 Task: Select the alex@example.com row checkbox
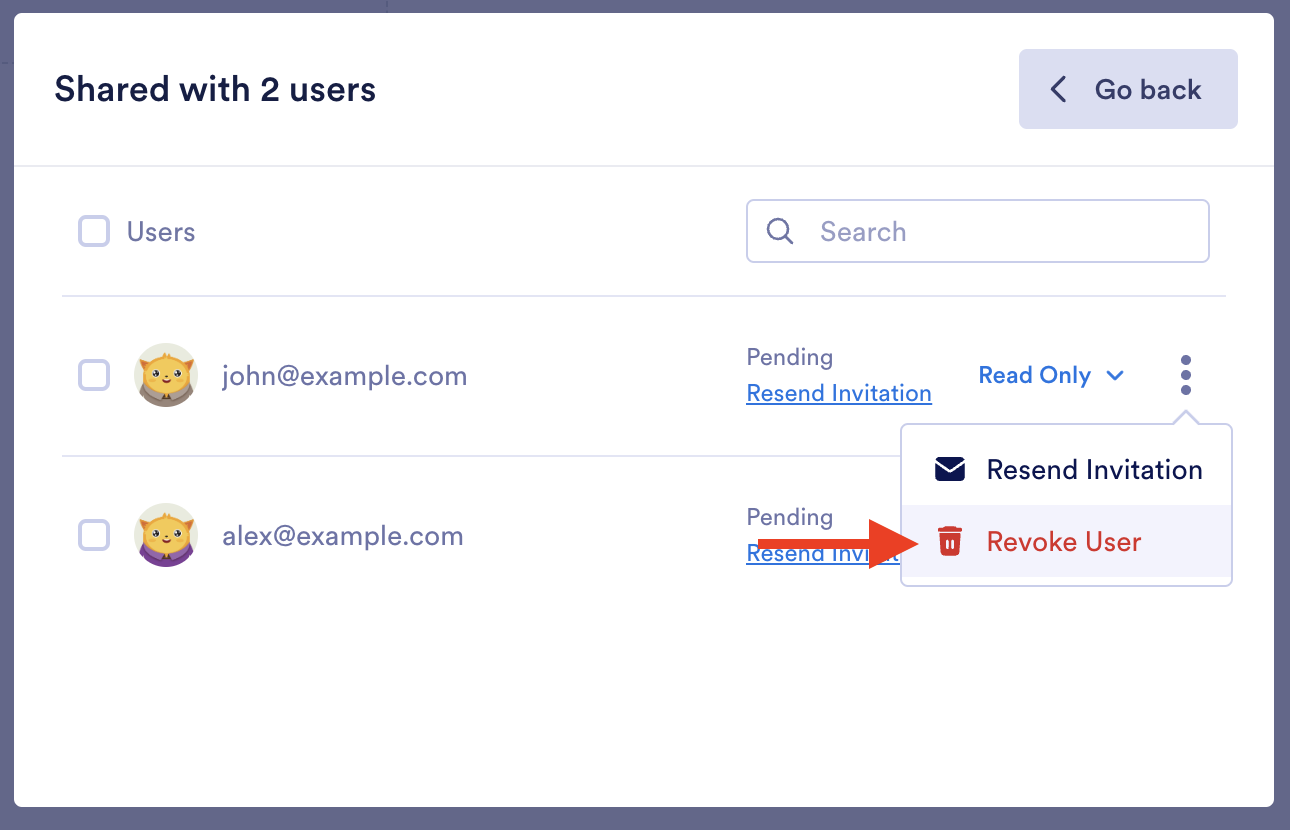pos(94,535)
